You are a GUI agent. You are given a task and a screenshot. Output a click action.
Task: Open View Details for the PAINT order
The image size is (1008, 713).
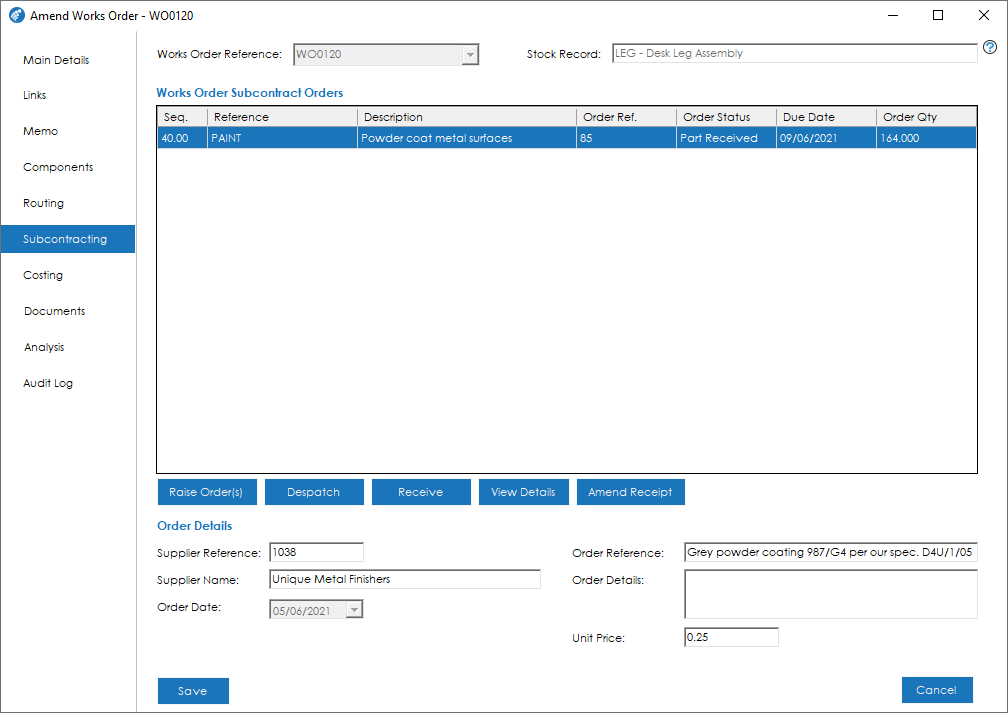[523, 491]
